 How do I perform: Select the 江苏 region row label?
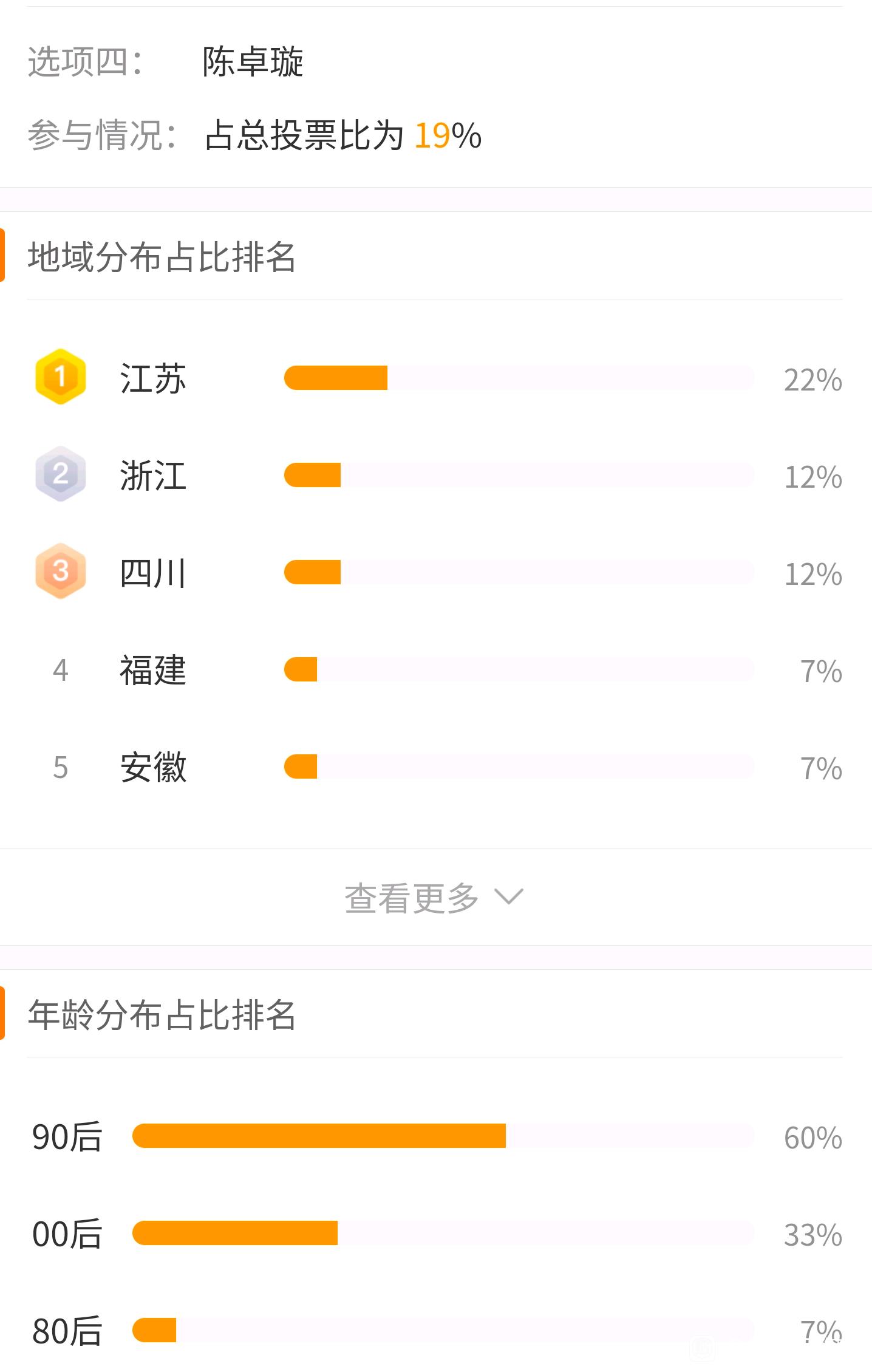pos(153,378)
